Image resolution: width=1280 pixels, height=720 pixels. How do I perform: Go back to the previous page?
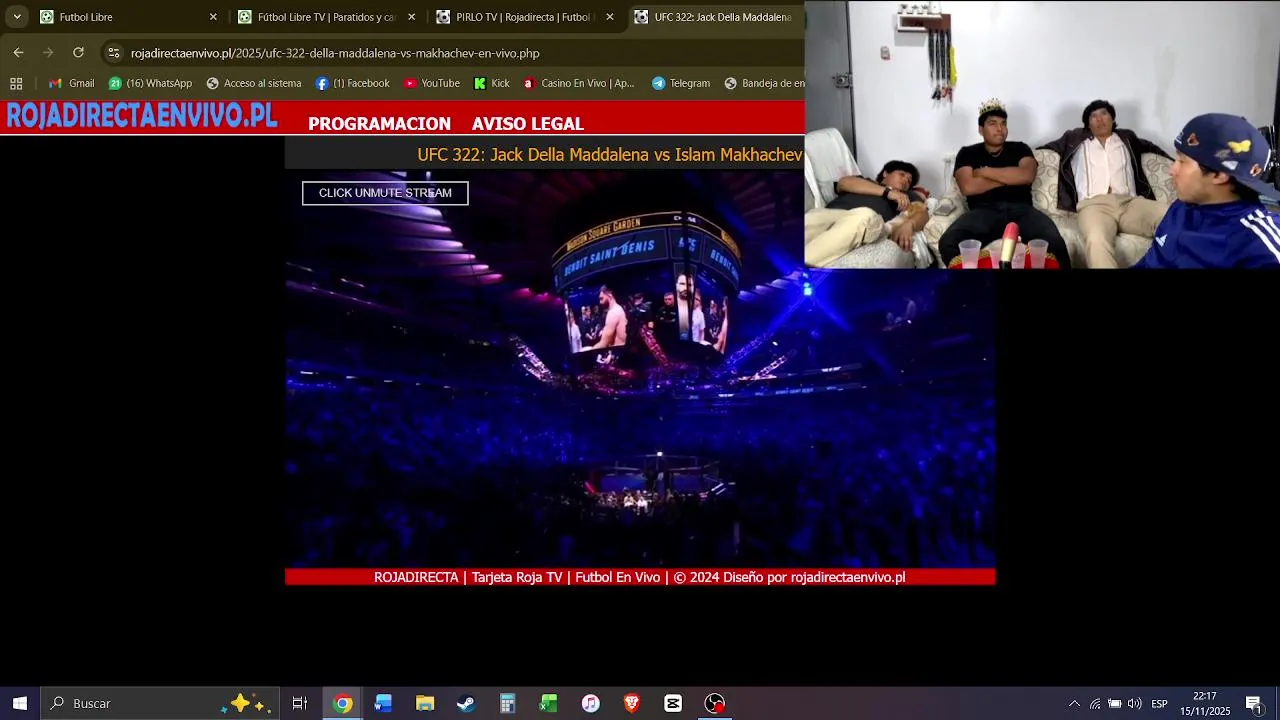[x=18, y=53]
